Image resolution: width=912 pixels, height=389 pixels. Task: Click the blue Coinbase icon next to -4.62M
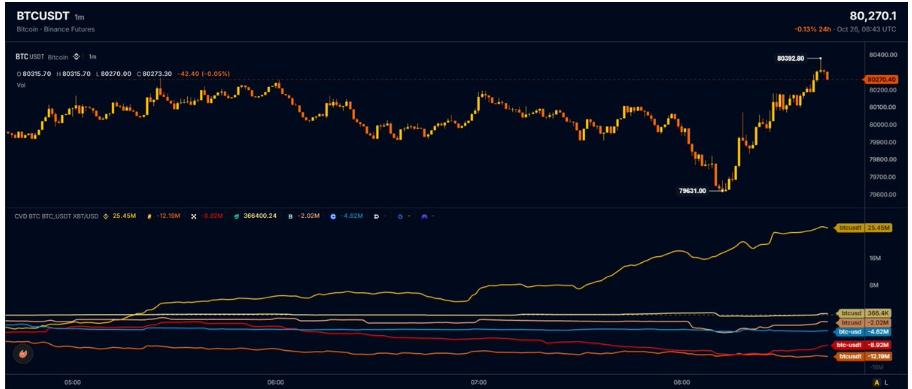pos(333,216)
